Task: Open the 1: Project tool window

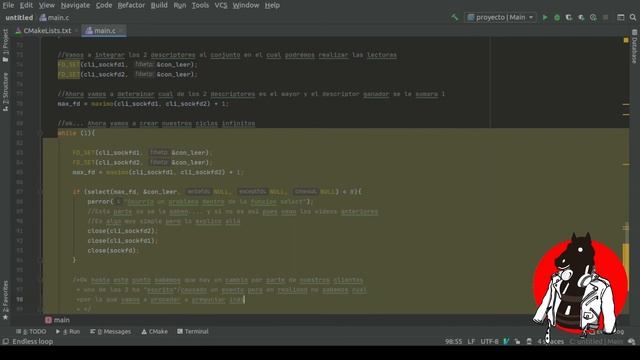Action: pos(5,45)
